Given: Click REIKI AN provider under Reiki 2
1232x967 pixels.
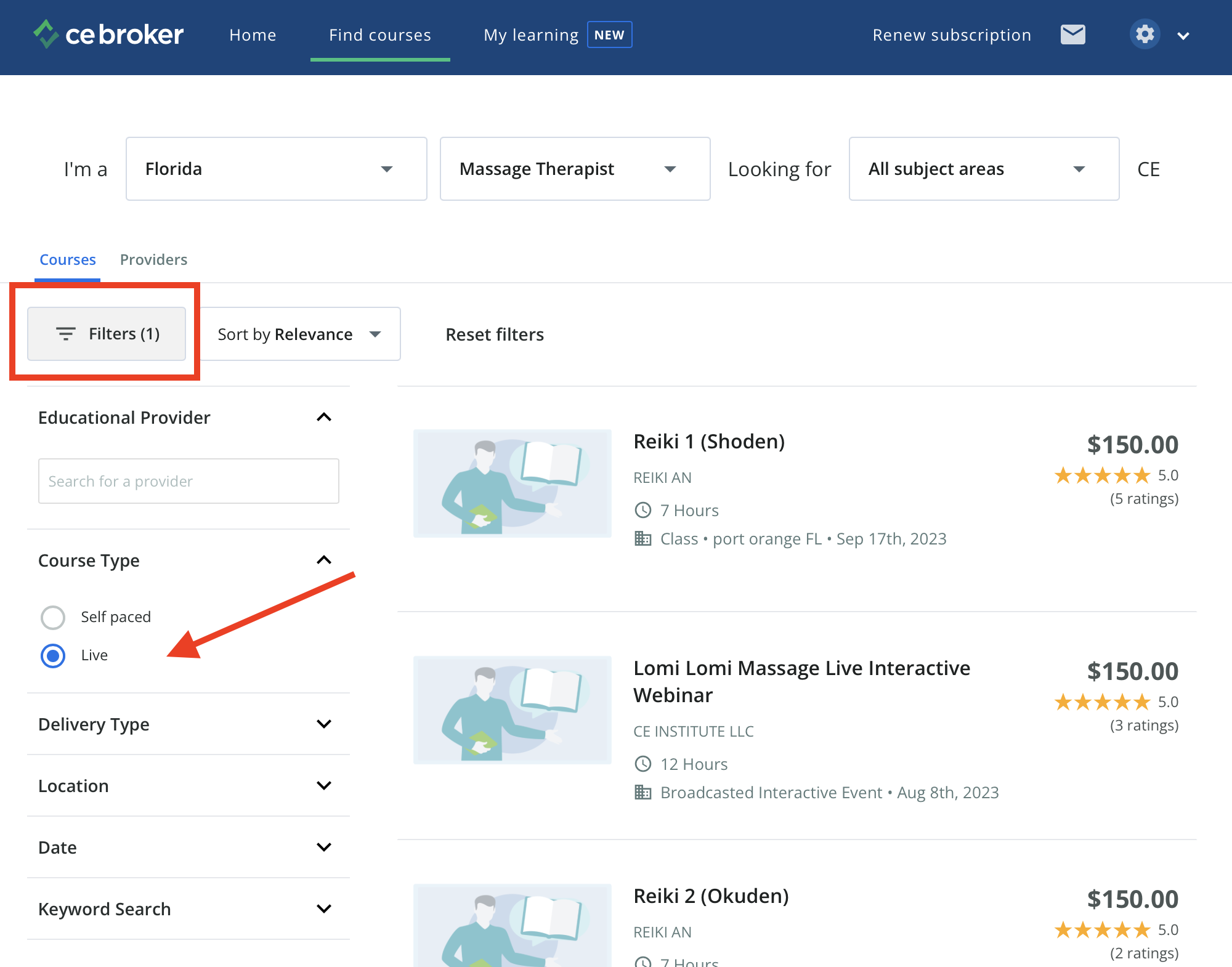Looking at the screenshot, I should pyautogui.click(x=663, y=932).
